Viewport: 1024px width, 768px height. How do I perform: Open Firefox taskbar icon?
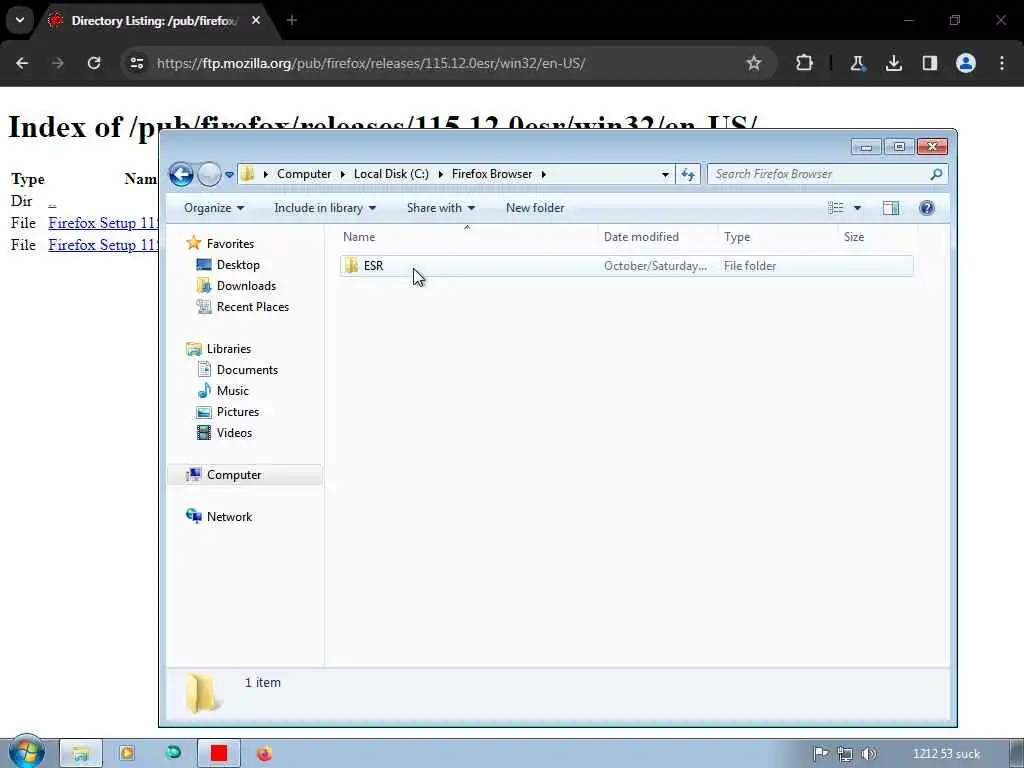(x=264, y=754)
